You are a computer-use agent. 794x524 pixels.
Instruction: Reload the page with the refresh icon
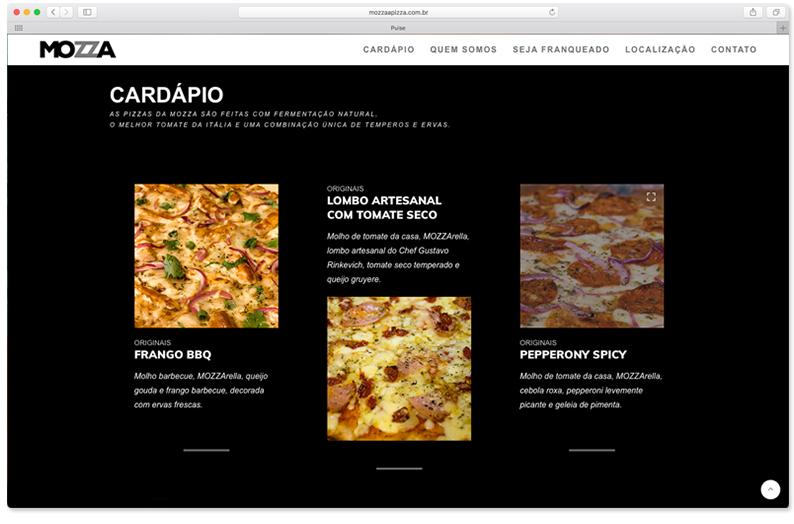coord(552,12)
